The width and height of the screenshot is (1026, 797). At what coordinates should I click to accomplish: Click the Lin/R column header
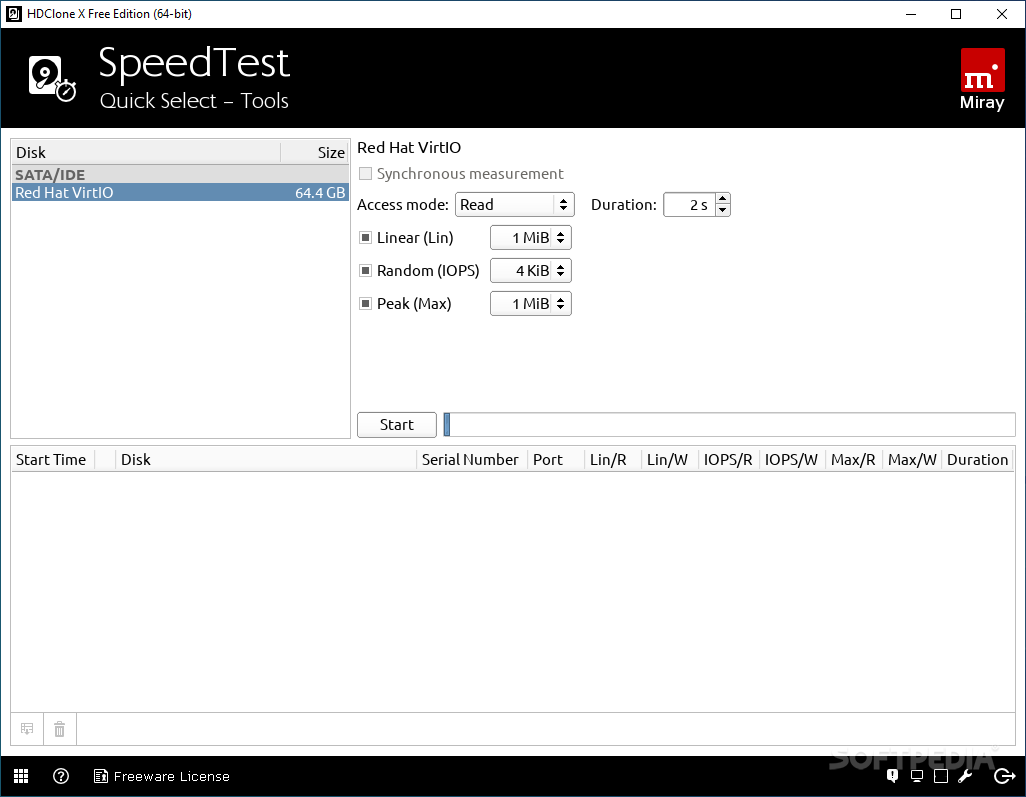click(612, 459)
